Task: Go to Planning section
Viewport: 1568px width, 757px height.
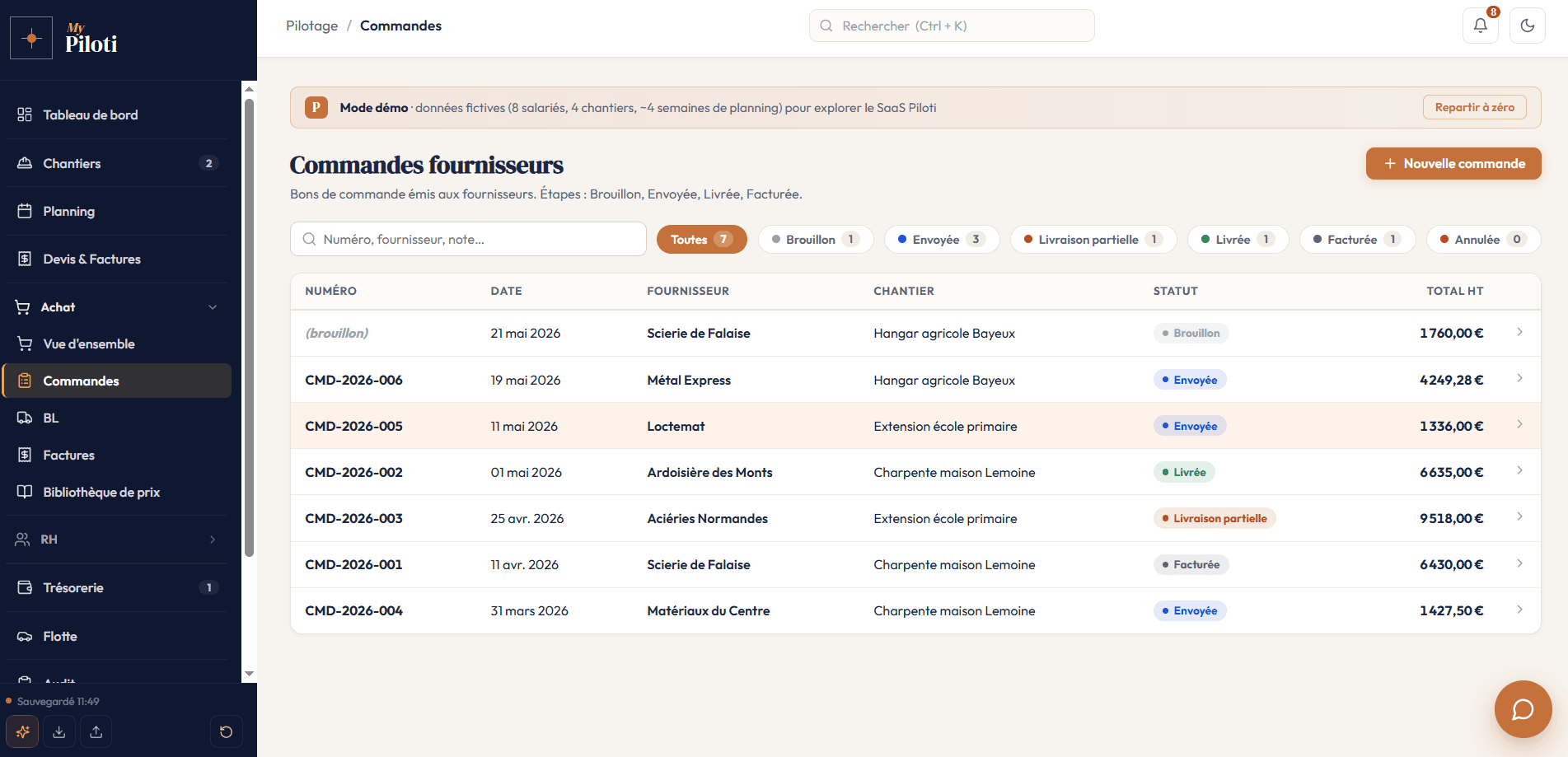Action: tap(117, 211)
